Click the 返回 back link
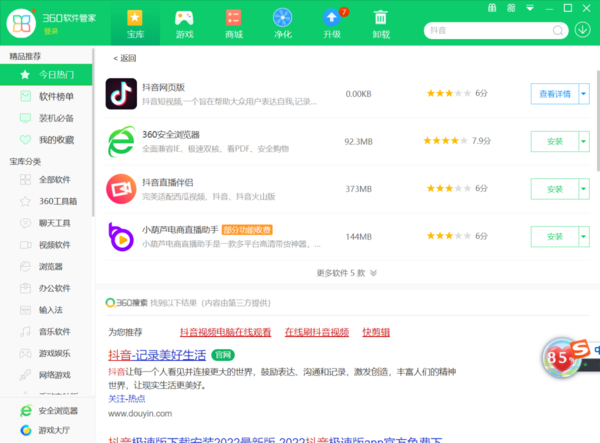 tap(125, 58)
